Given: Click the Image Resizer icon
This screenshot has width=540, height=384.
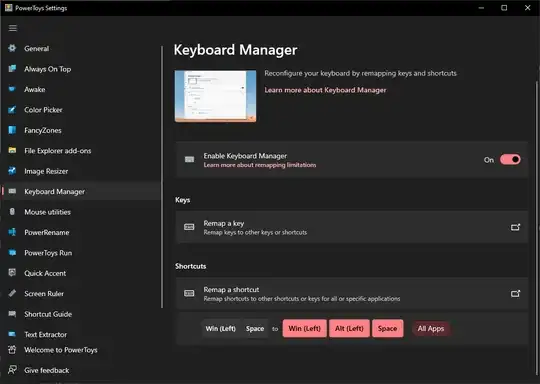Looking at the screenshot, I should pos(12,171).
